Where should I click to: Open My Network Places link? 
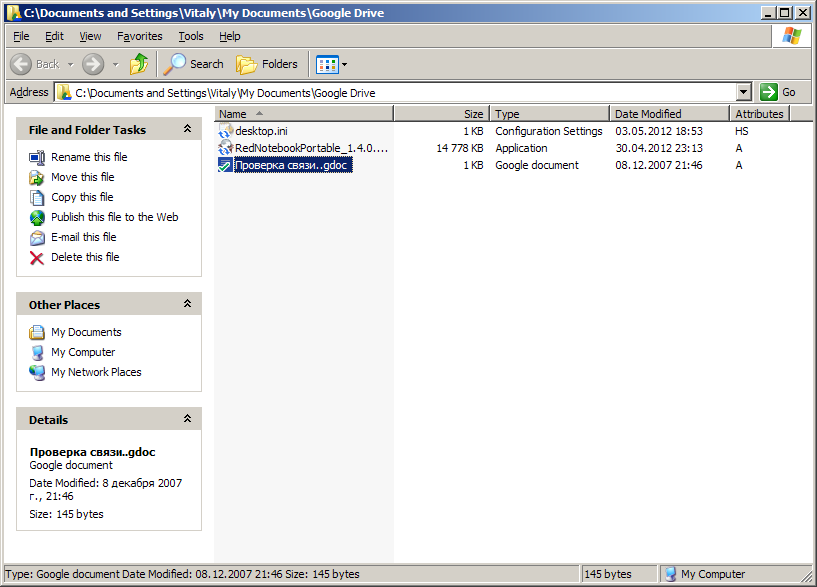(x=96, y=372)
